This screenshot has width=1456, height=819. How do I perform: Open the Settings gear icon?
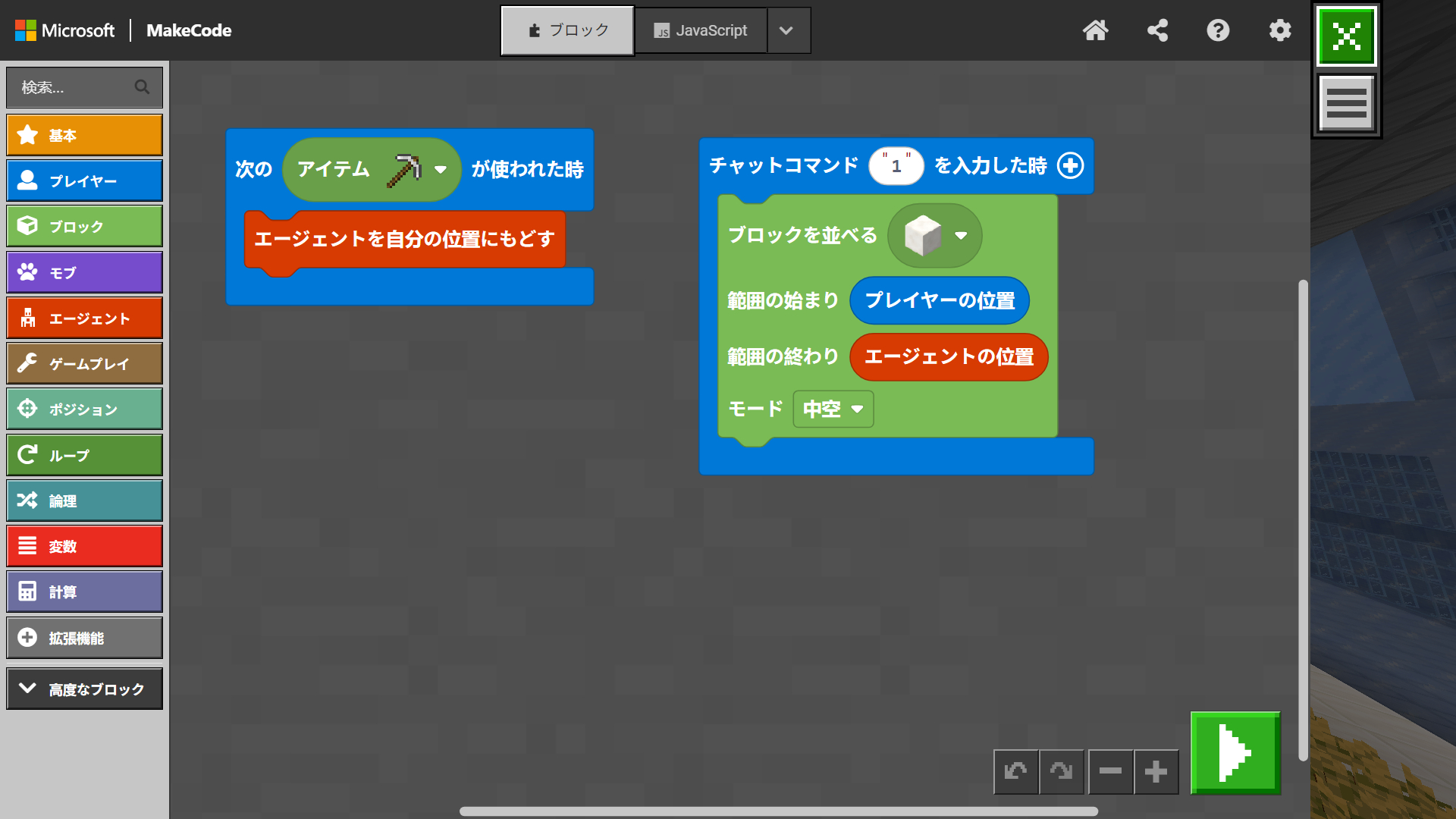coord(1280,30)
